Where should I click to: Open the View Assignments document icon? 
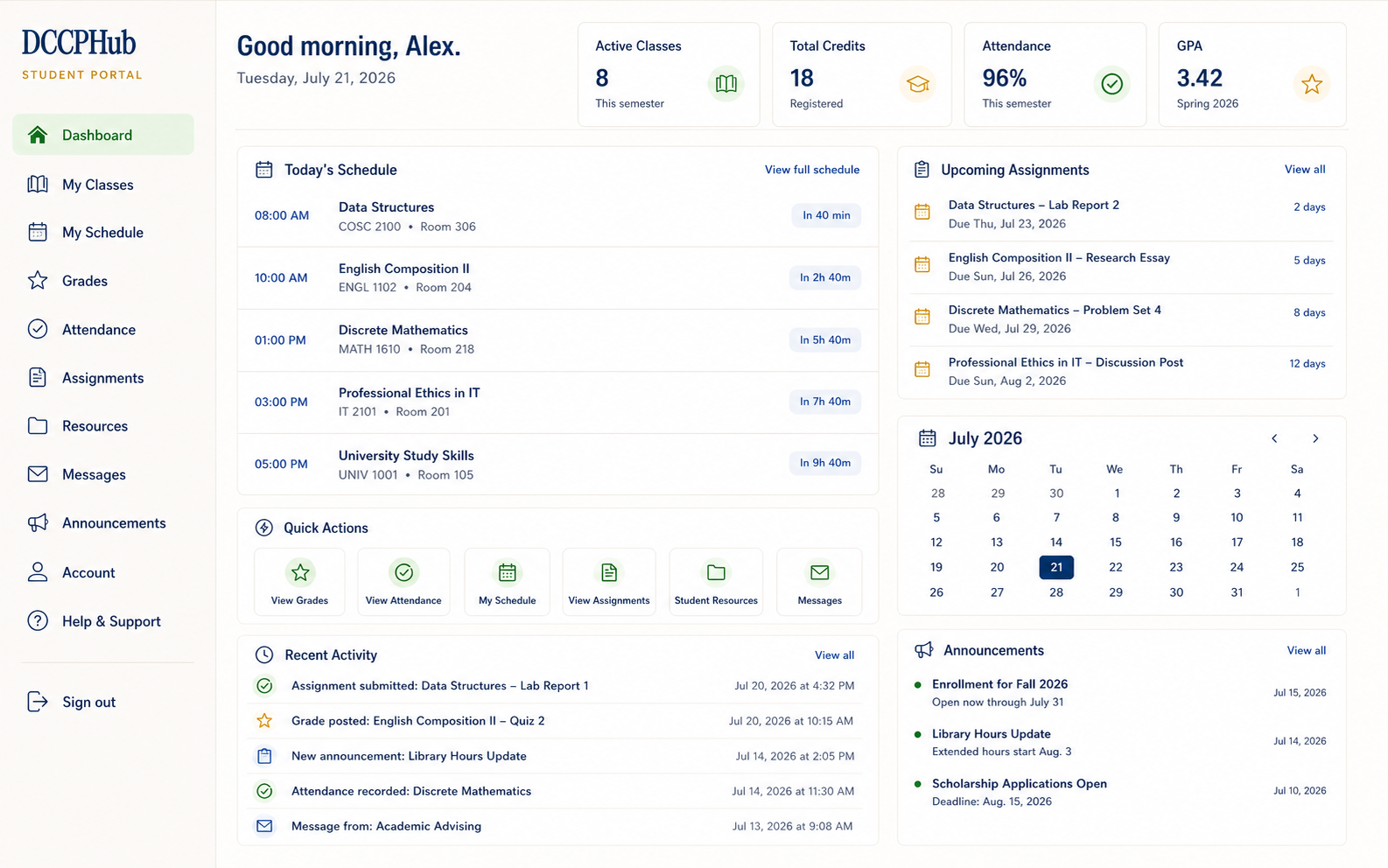(609, 572)
